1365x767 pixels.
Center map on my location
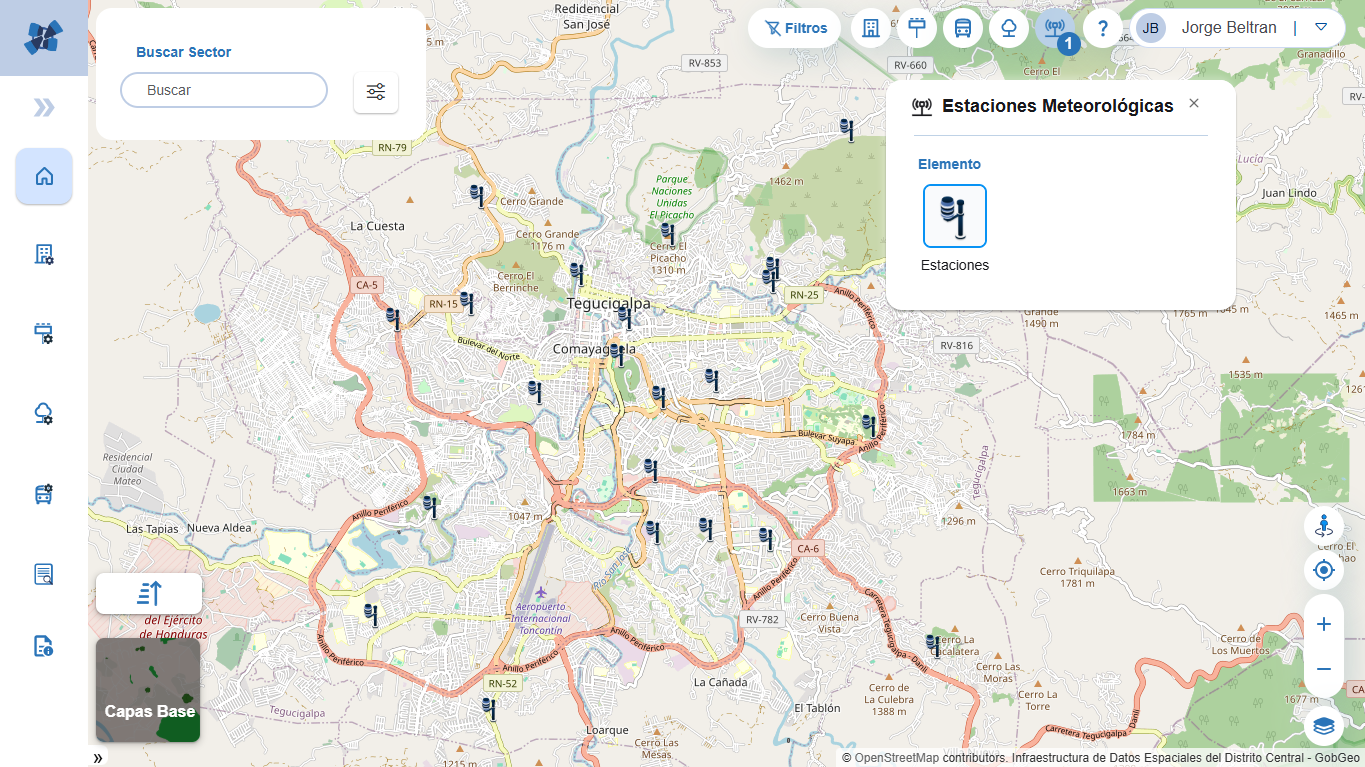1324,570
